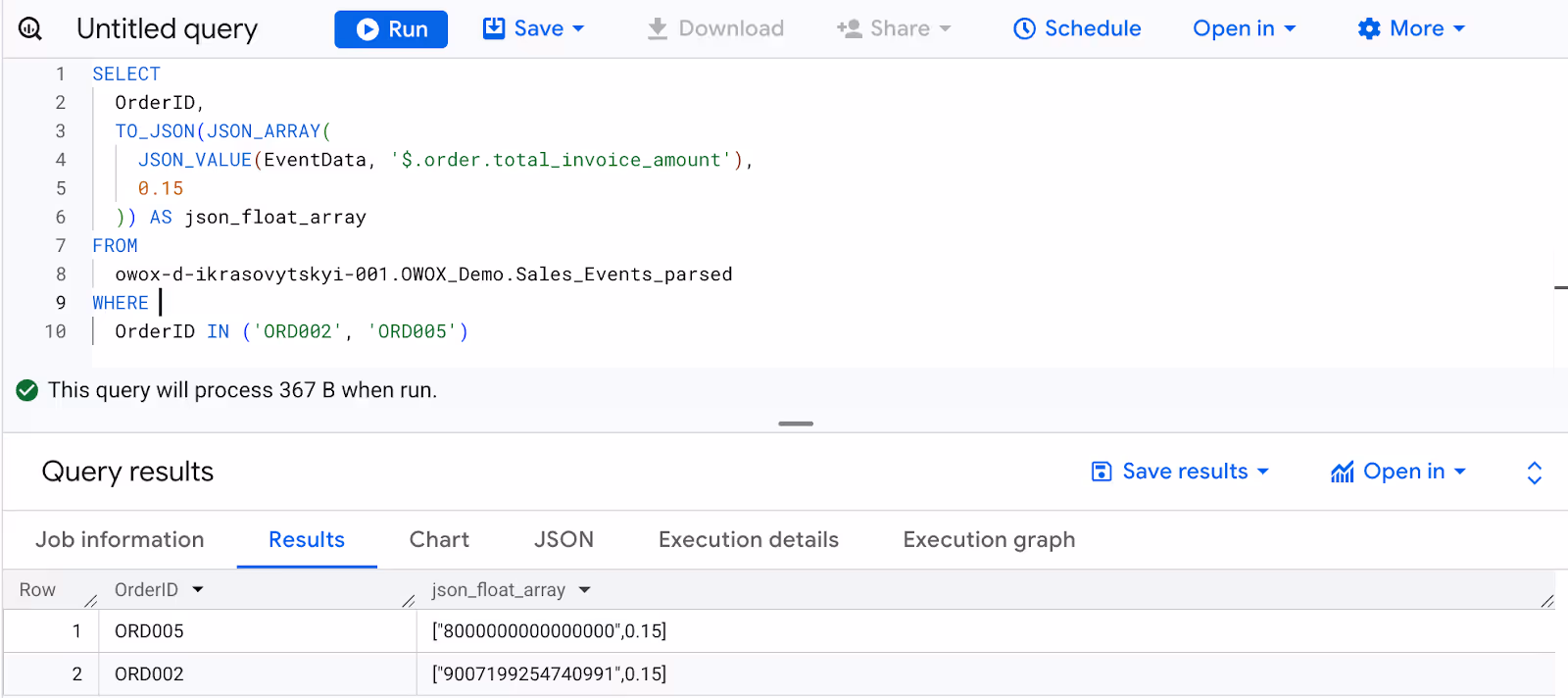View the Execution details tab
The height and width of the screenshot is (698, 1568).
click(749, 539)
